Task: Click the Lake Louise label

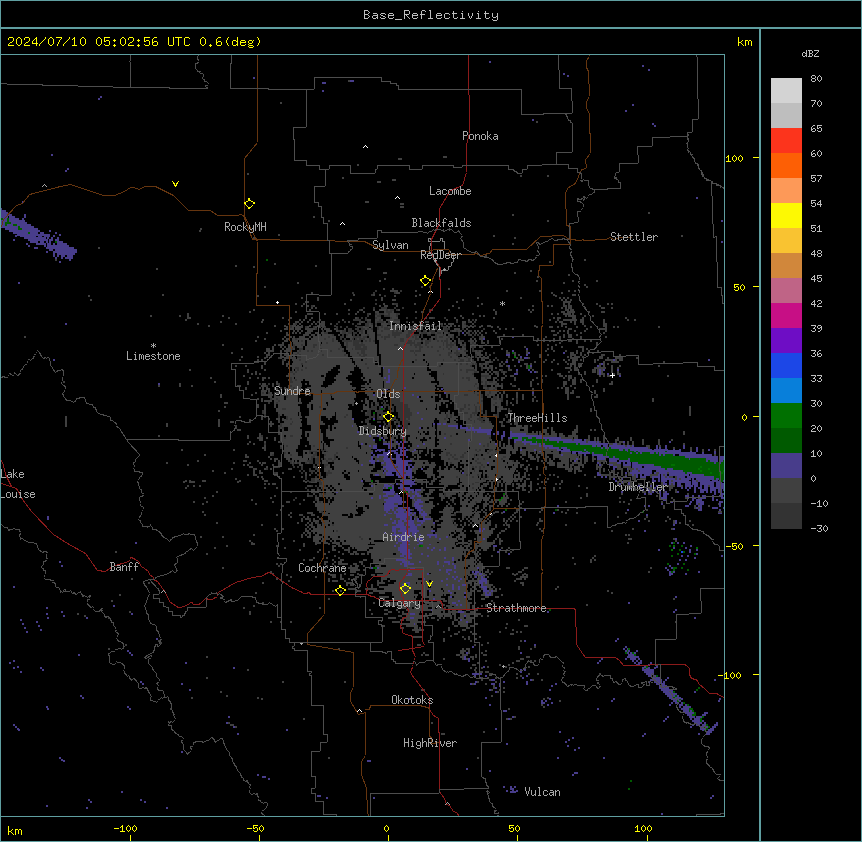Action: point(18,484)
